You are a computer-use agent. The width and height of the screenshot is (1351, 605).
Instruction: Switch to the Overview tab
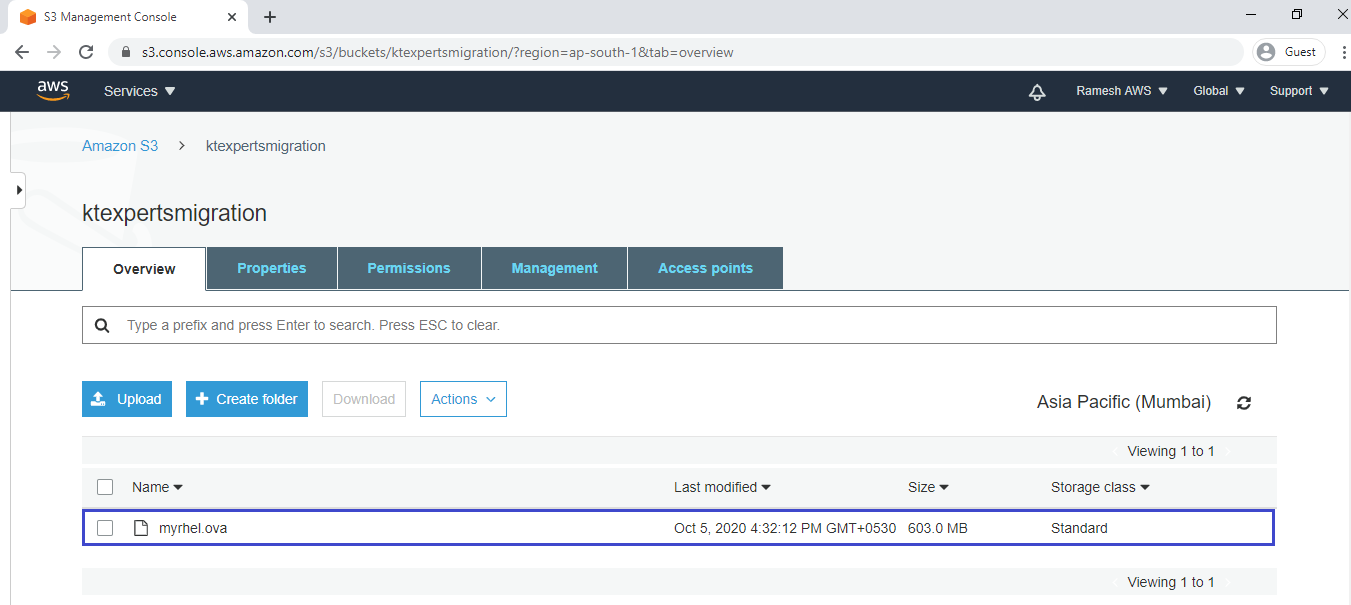144,269
